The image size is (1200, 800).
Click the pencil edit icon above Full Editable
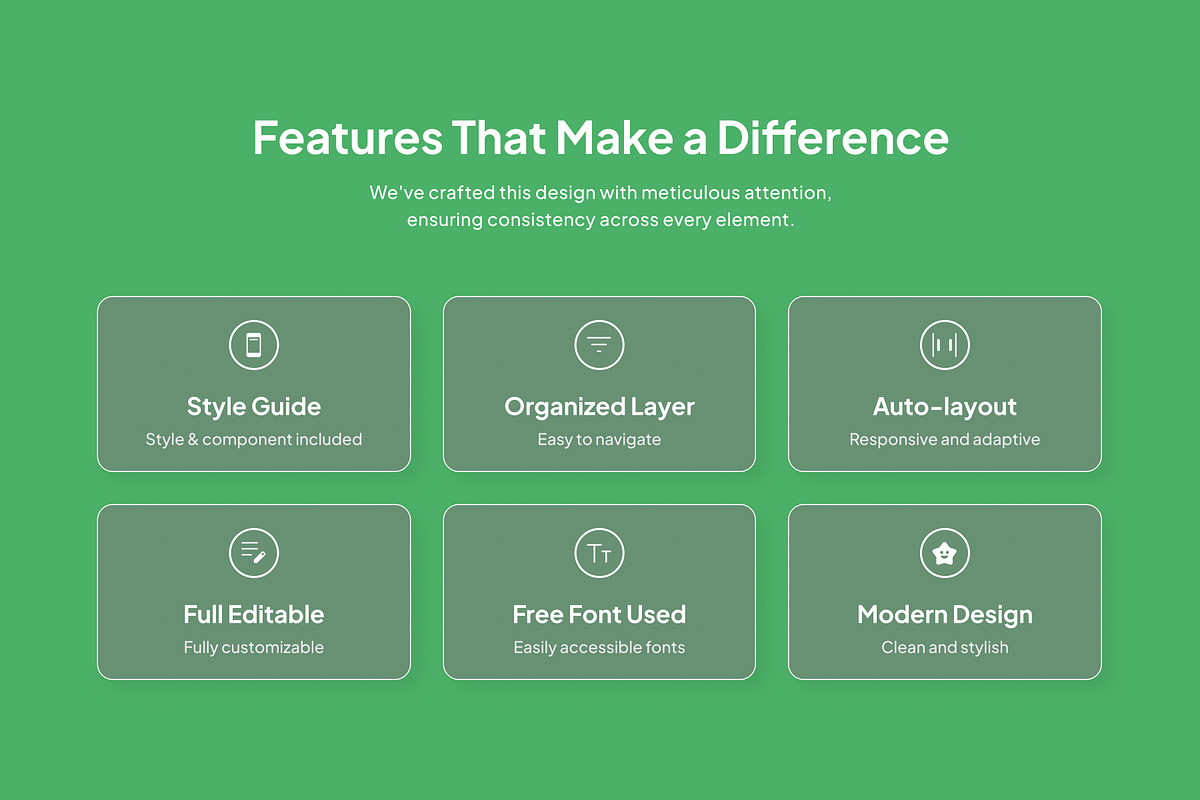[x=254, y=553]
